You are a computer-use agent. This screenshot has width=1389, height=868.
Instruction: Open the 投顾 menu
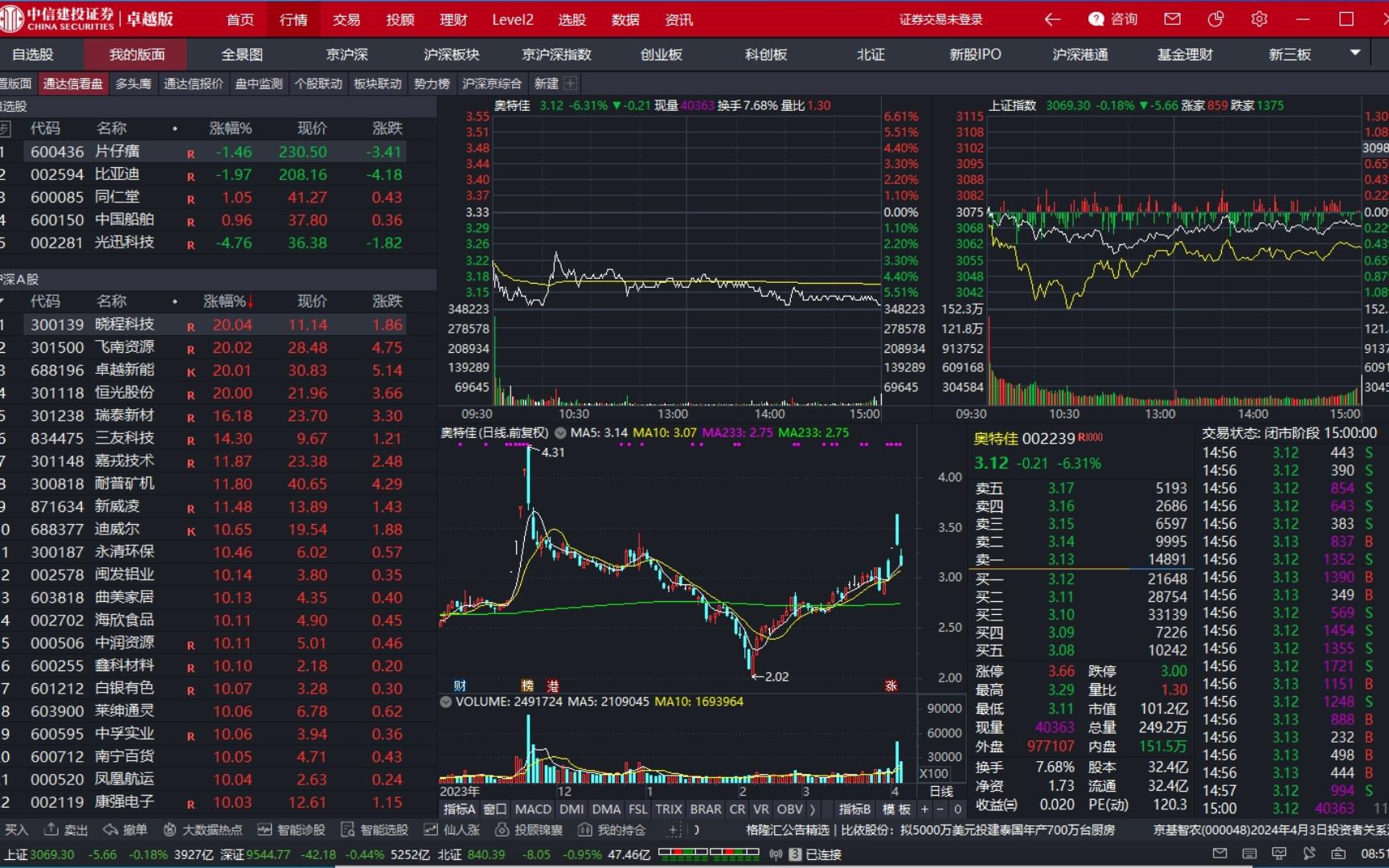pyautogui.click(x=400, y=19)
